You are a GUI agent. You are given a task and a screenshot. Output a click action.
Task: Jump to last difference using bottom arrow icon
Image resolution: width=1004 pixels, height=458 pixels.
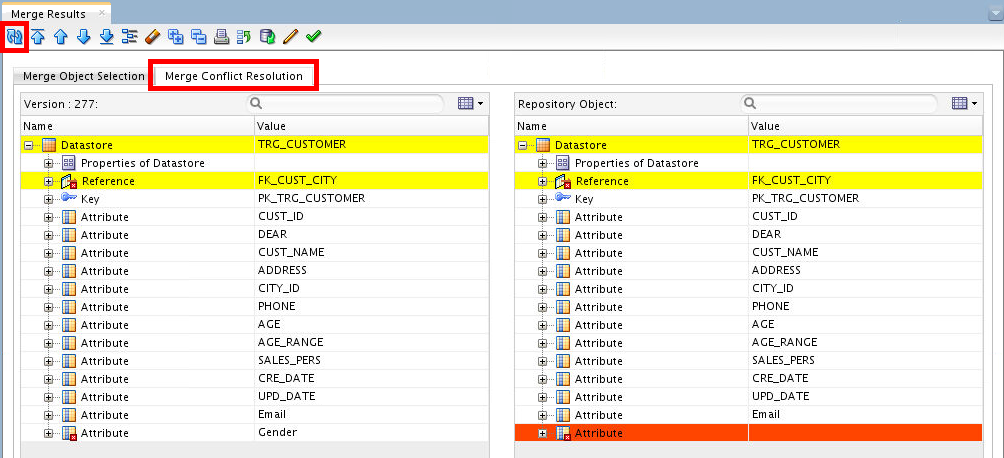(x=107, y=37)
